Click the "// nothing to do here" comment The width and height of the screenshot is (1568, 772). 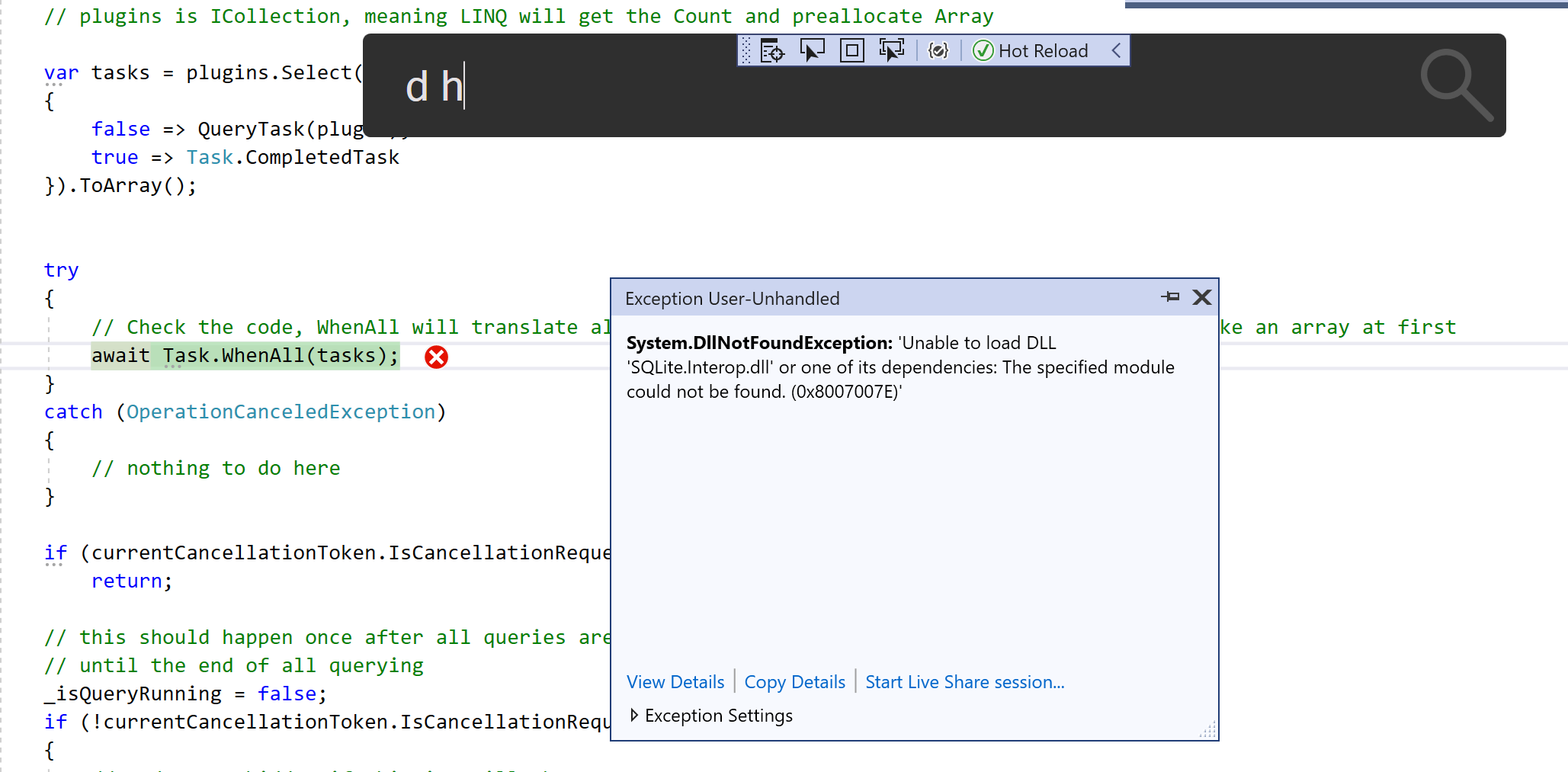click(216, 469)
